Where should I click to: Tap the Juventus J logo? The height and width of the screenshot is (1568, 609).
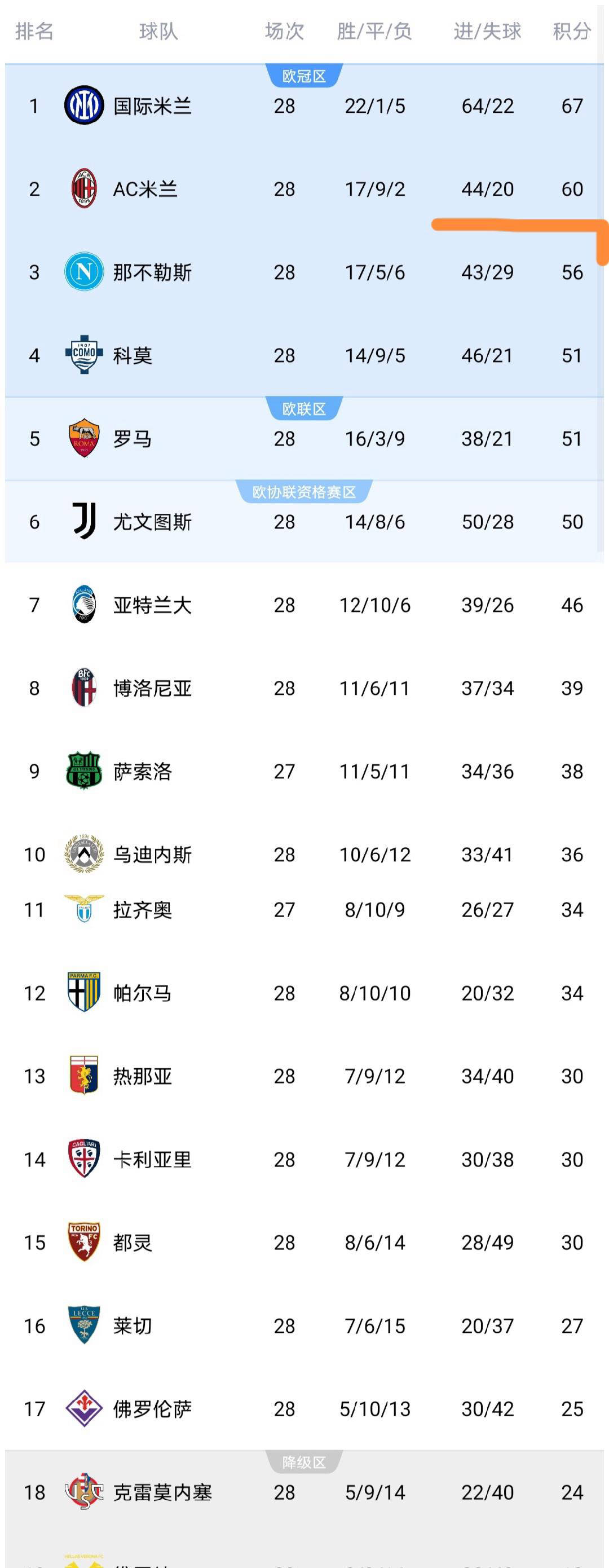click(84, 521)
